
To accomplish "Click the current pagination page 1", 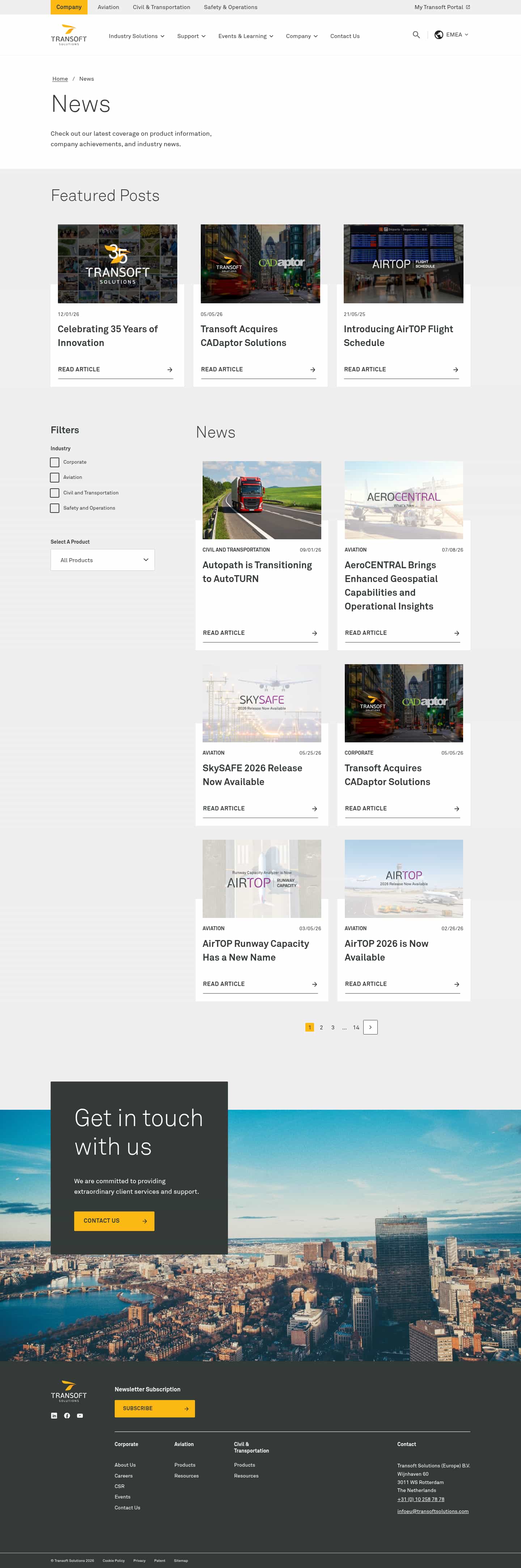I will [x=309, y=1028].
